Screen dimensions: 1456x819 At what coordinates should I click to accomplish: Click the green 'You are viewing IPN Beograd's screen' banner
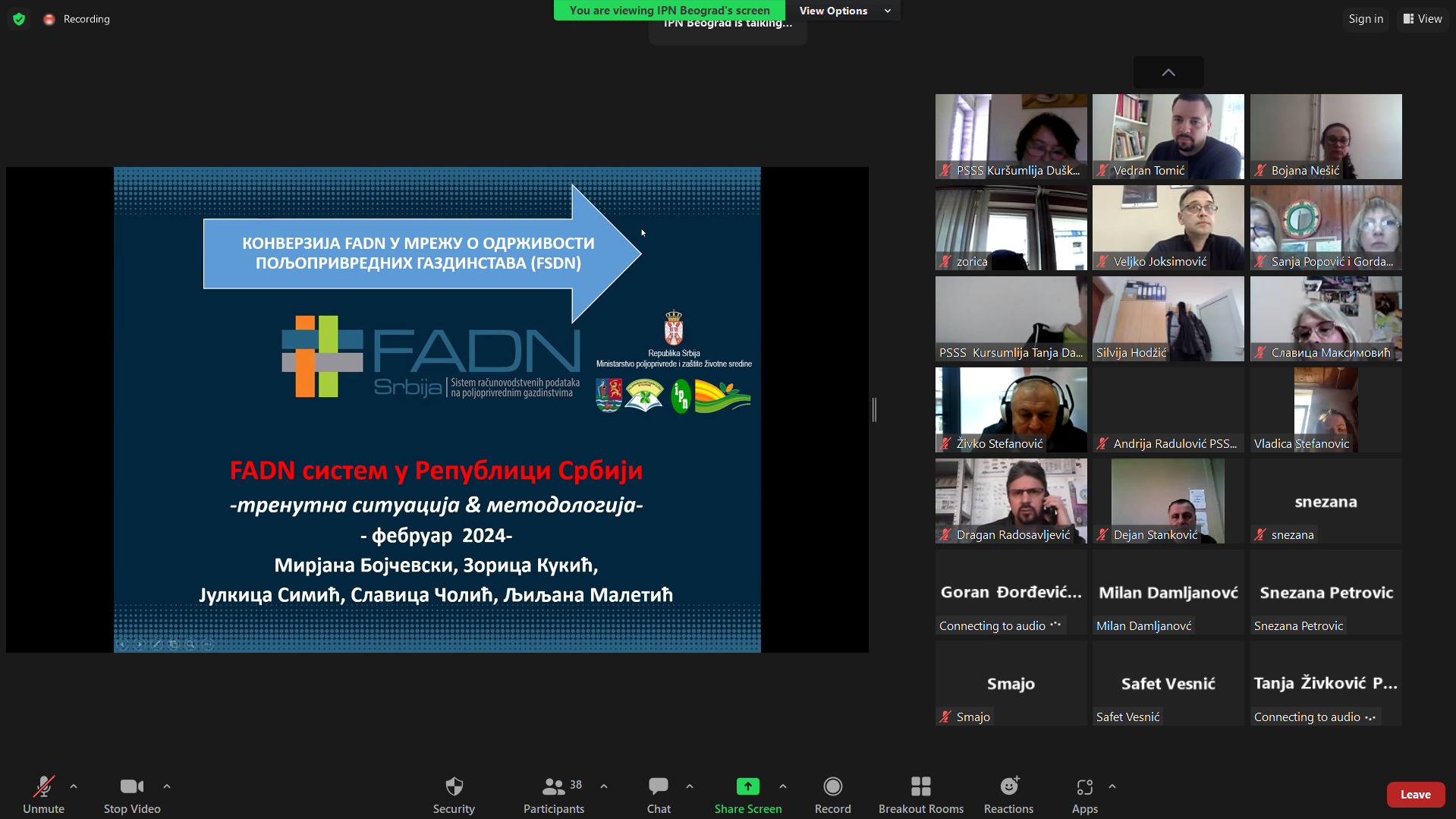[669, 11]
